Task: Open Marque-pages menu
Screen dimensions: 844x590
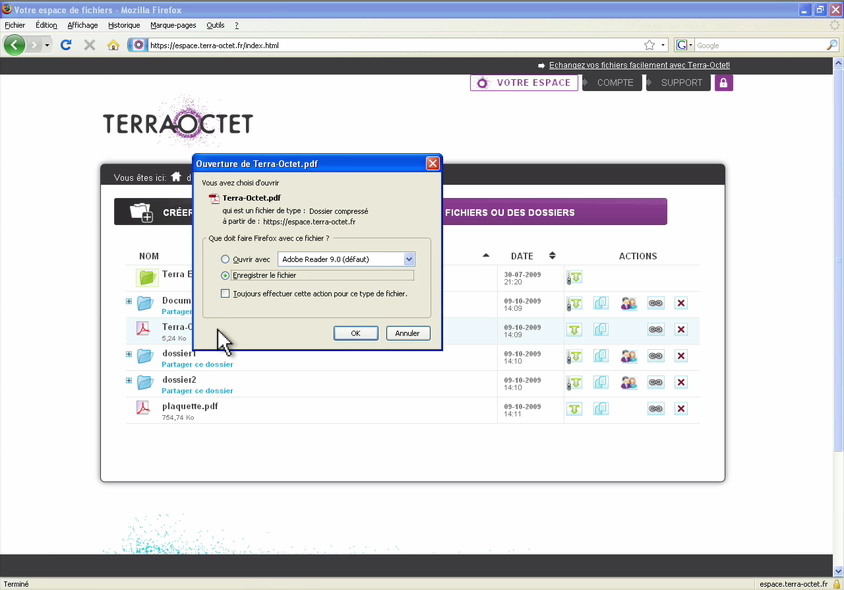Action: coord(173,25)
